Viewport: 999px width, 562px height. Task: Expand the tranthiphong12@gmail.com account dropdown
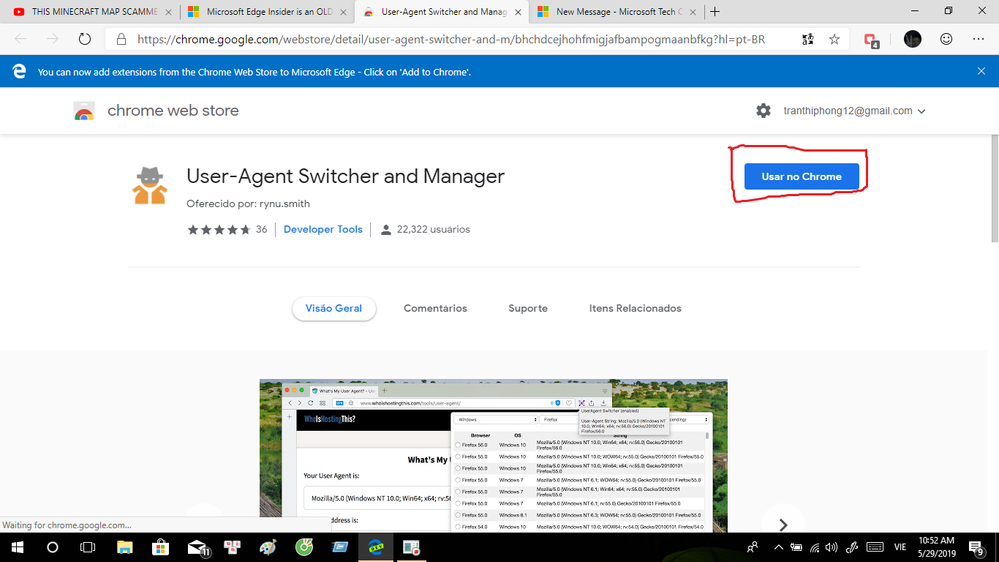pyautogui.click(x=854, y=111)
